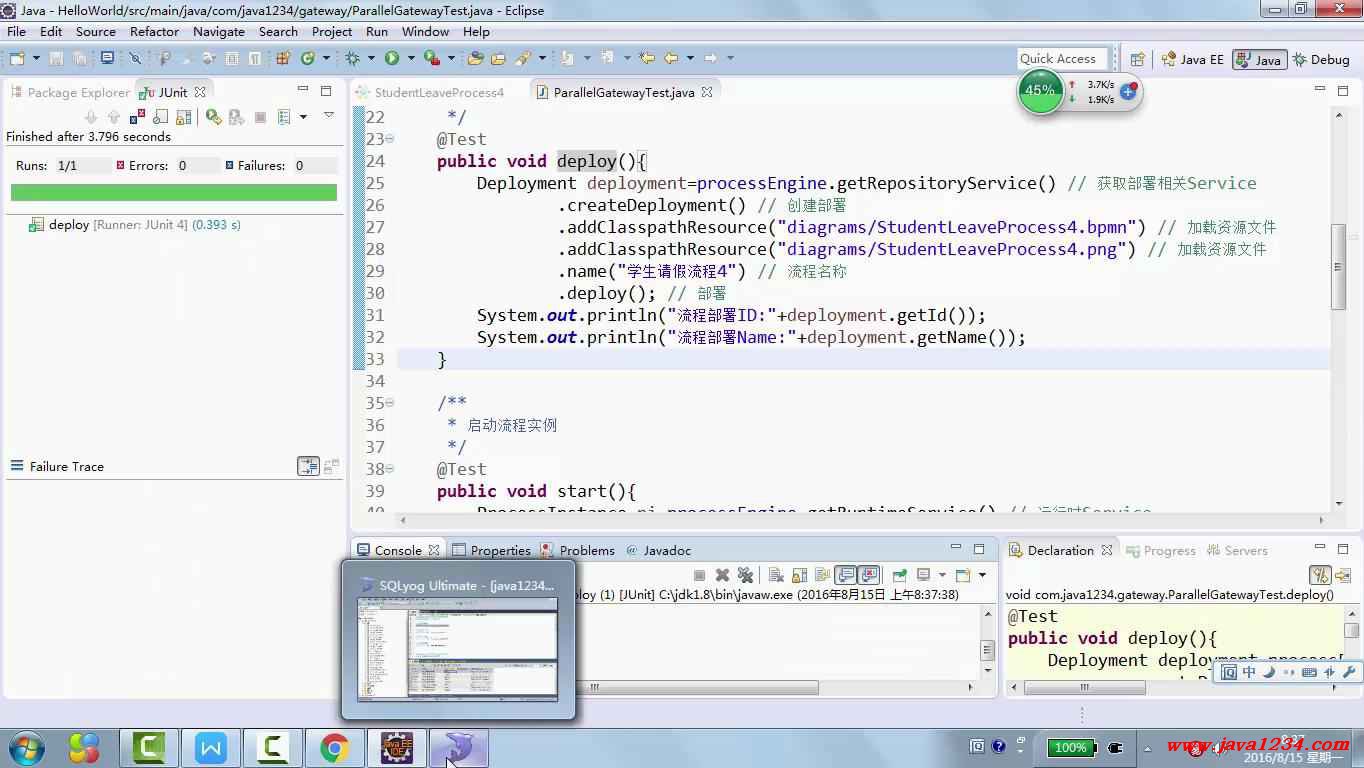Click the network accelerator plus icon
This screenshot has width=1364, height=768.
tap(1128, 91)
